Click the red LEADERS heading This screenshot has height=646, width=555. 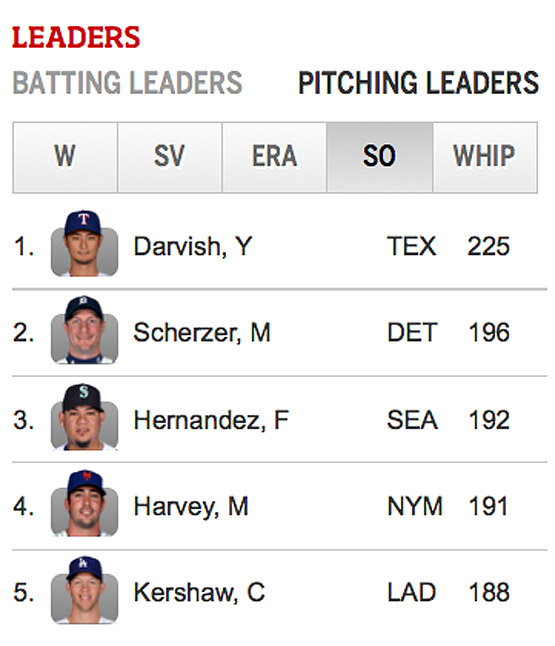click(76, 37)
